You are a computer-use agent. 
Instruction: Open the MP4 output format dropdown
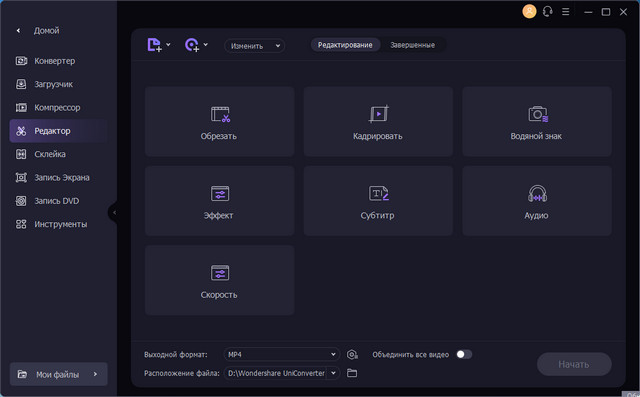tap(282, 355)
